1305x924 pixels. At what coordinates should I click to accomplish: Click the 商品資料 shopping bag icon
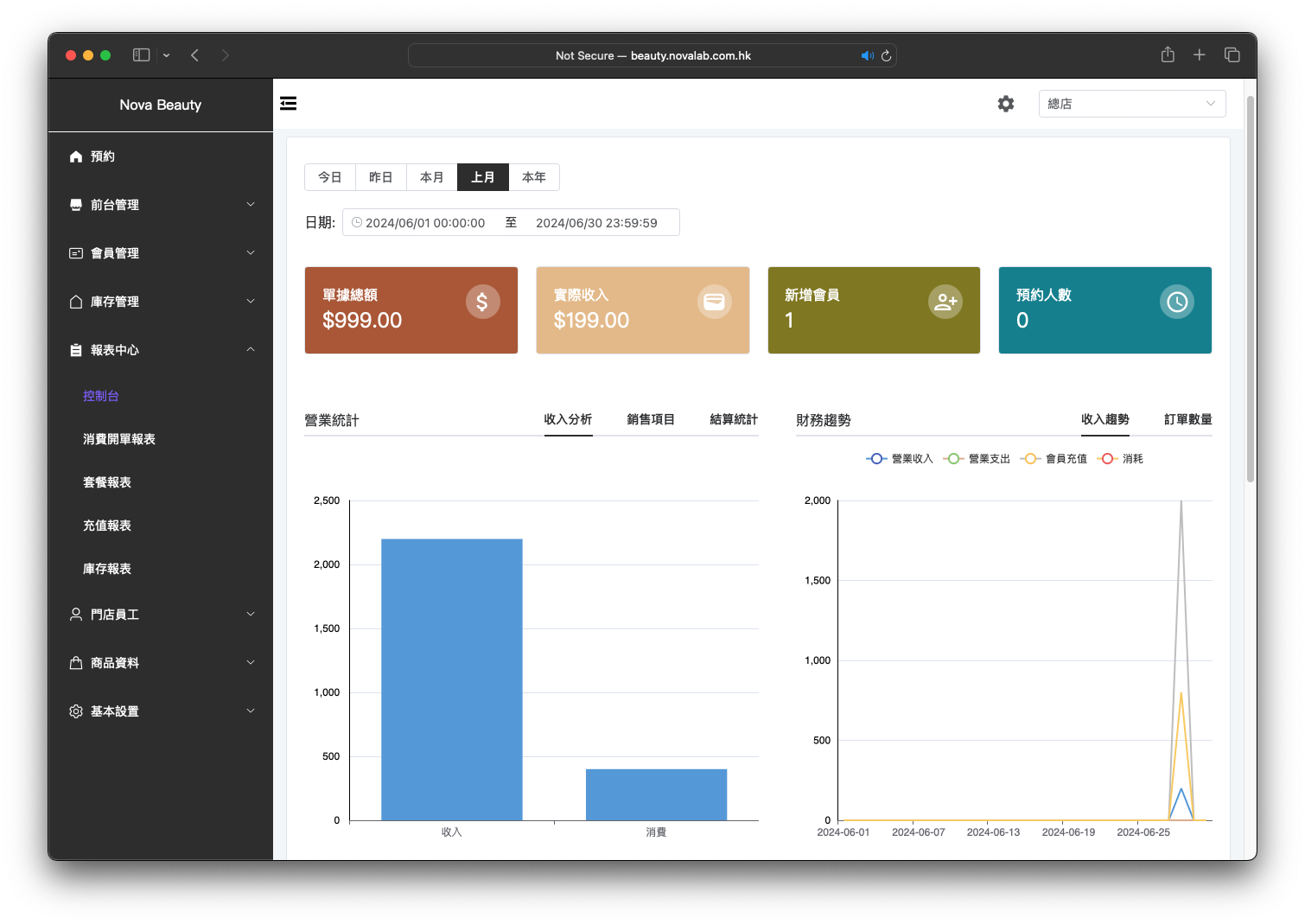coord(76,663)
